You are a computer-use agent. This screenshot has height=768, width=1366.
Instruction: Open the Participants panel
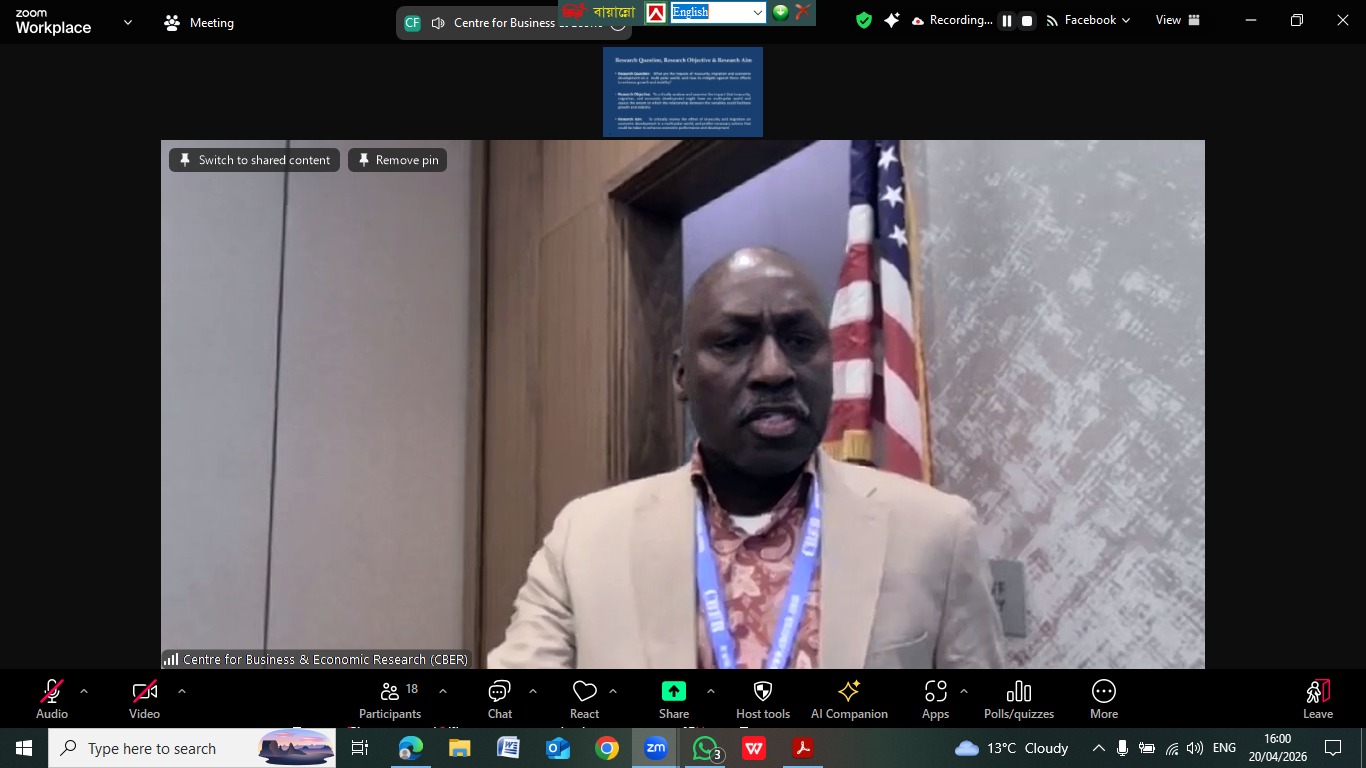[390, 699]
